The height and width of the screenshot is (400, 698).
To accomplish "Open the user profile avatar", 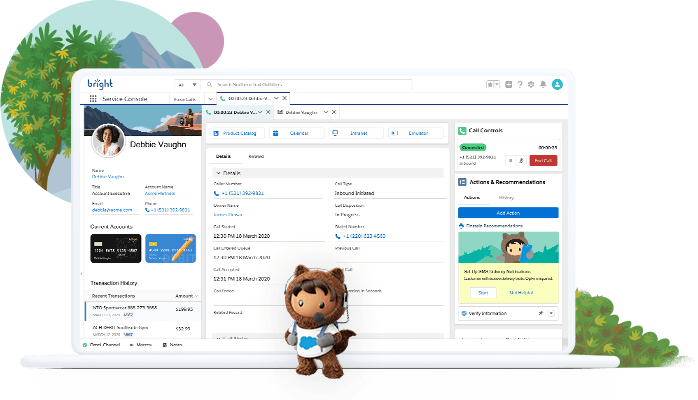I will pyautogui.click(x=557, y=84).
